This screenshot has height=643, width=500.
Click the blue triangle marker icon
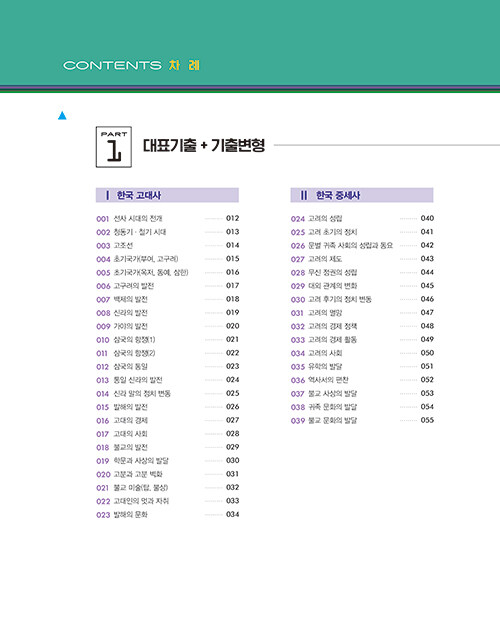tap(62, 116)
